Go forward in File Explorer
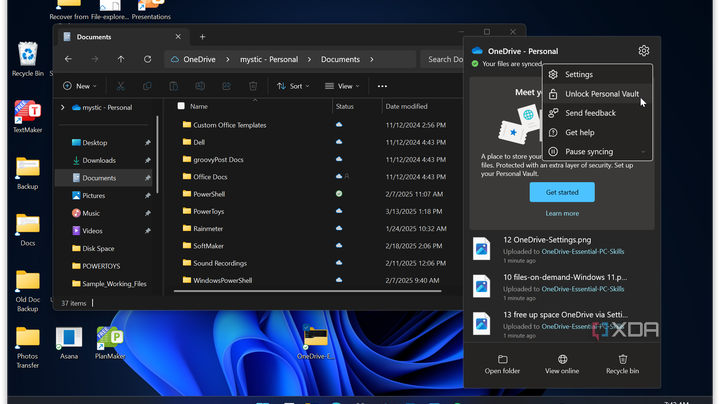Screen dimensions: 720x404 [95, 59]
